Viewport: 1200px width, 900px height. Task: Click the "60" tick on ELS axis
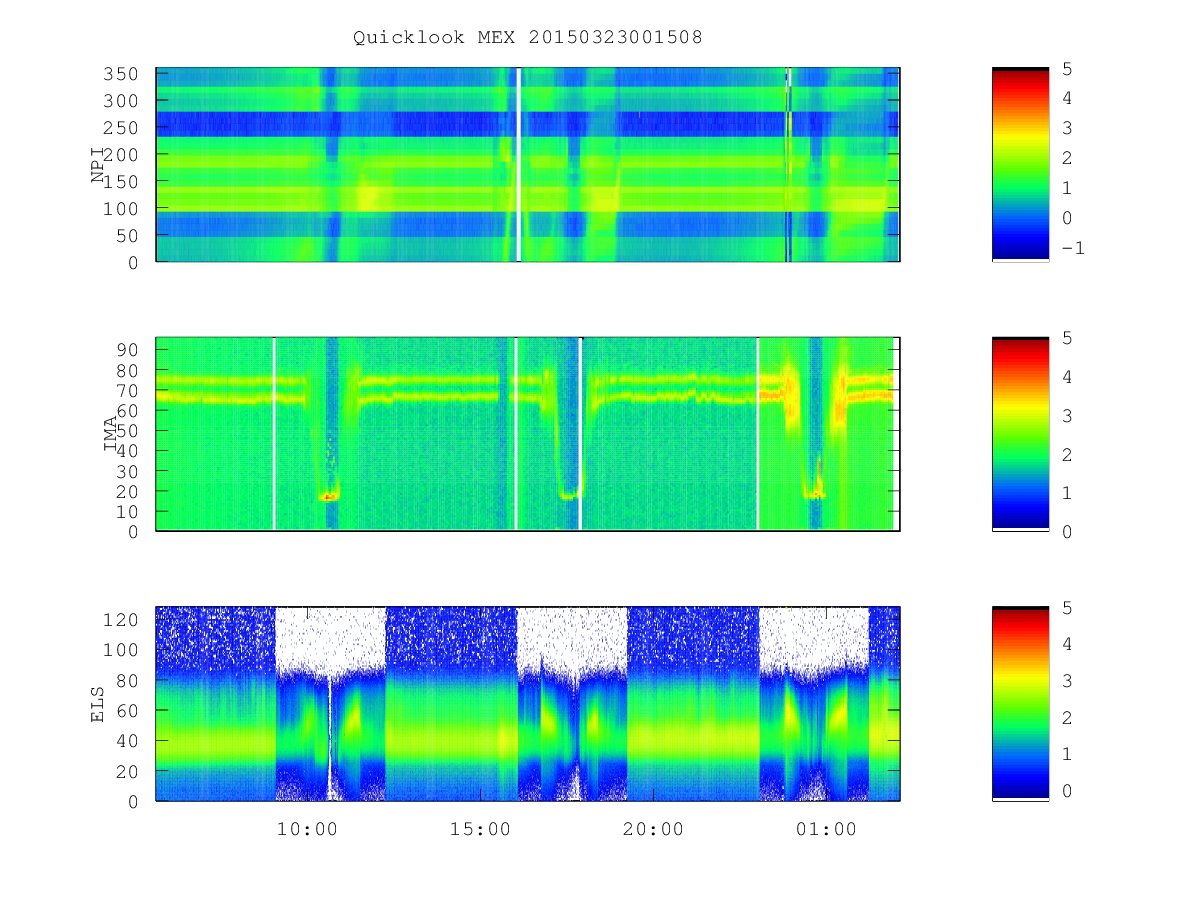pos(128,711)
